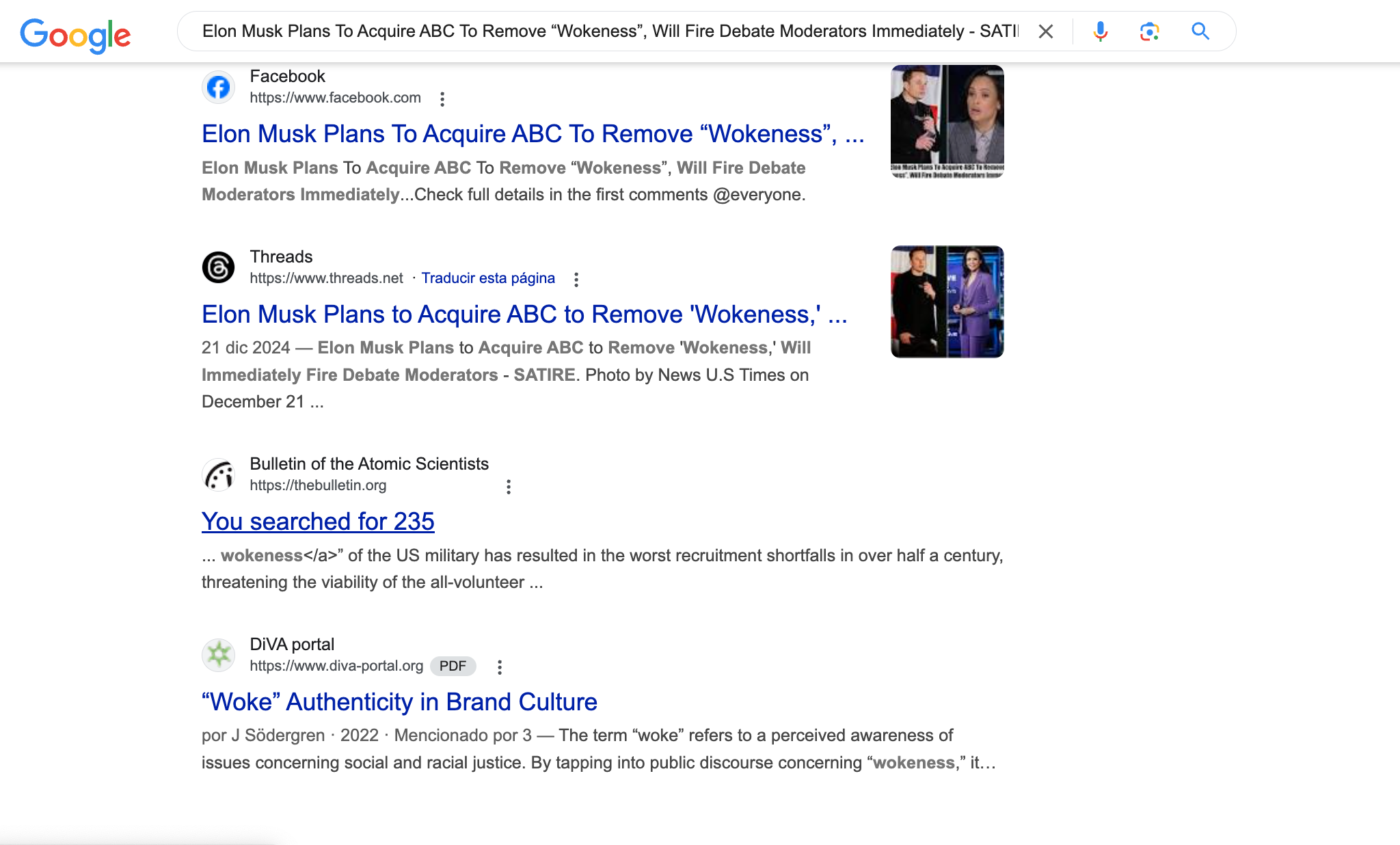Screen dimensions: 1400x845
Task: Open "Woke" Authenticity in Brand Culture link
Action: coord(399,702)
